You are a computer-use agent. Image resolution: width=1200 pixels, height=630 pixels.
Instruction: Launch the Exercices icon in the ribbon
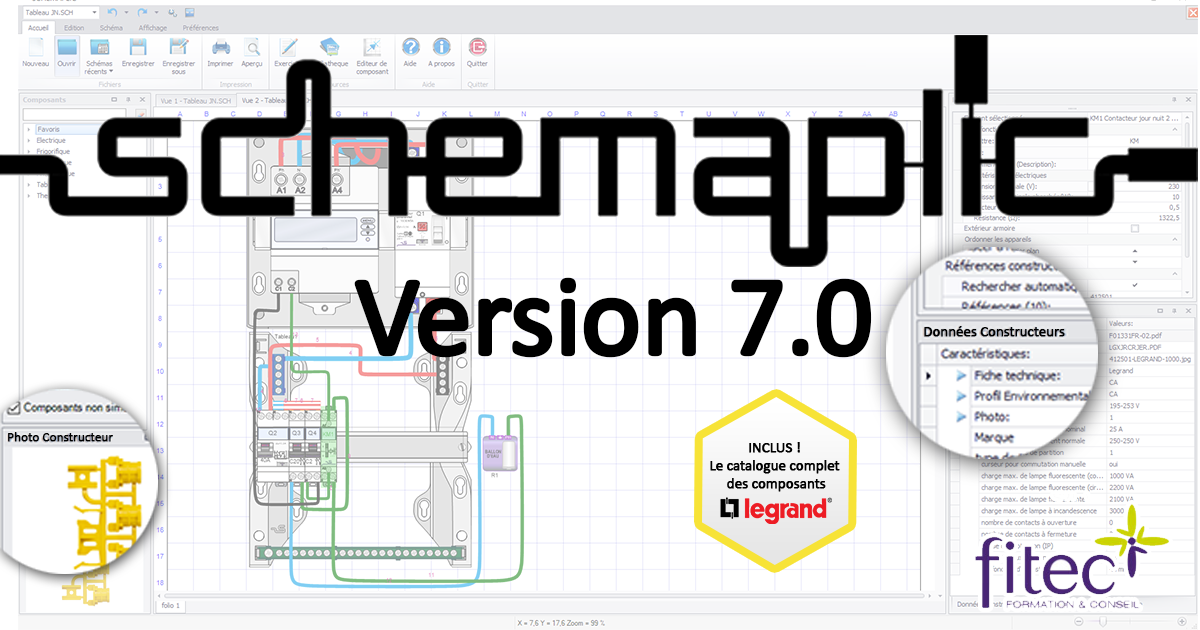289,47
